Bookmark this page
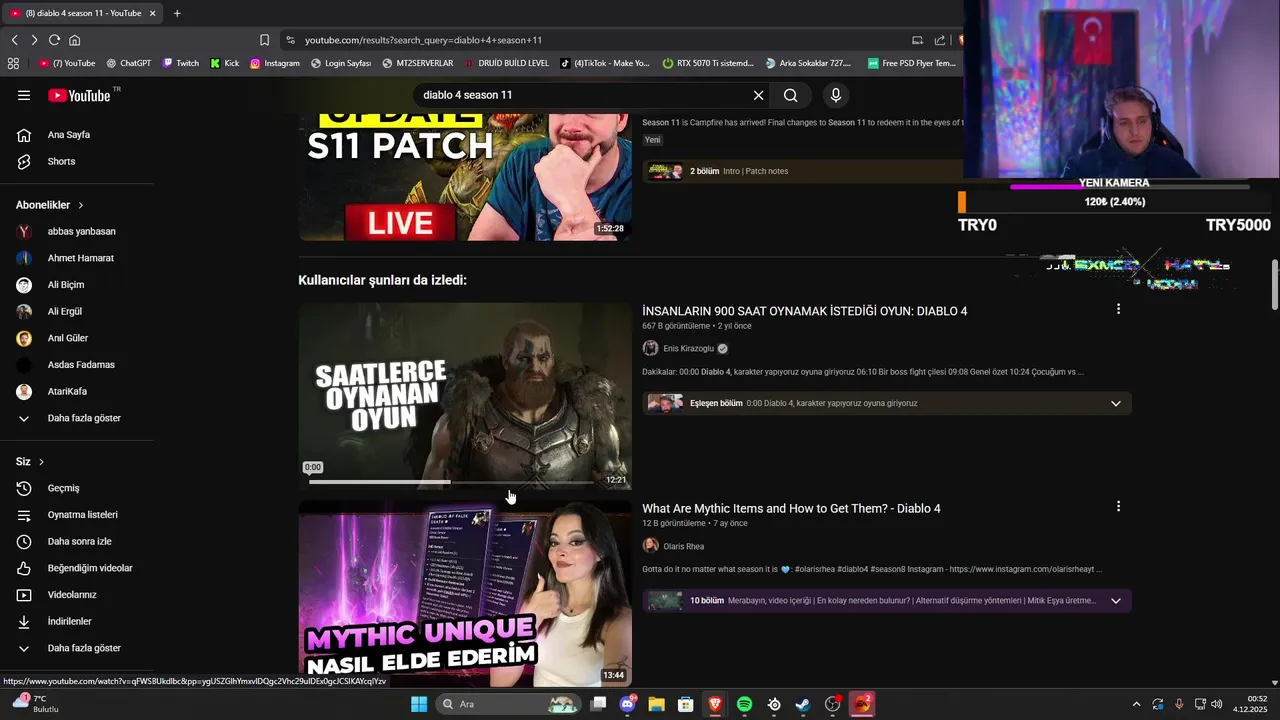 pyautogui.click(x=264, y=40)
